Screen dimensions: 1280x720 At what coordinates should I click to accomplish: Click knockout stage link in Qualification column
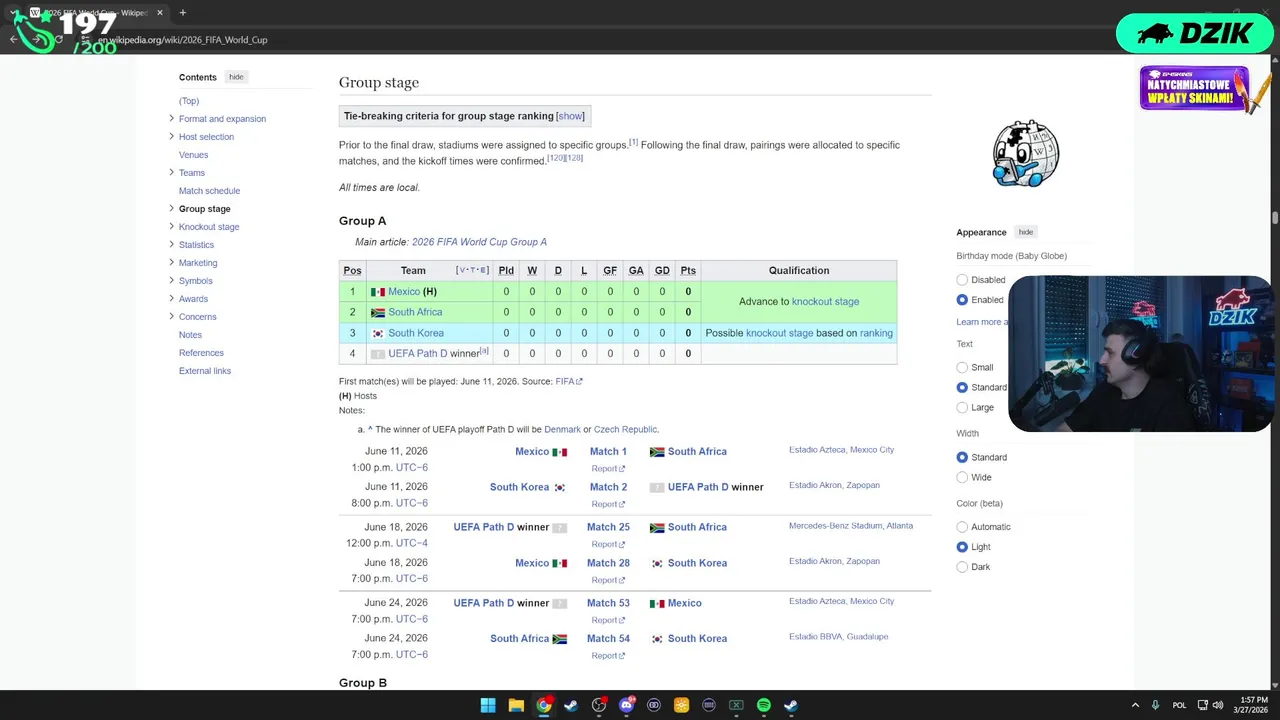825,302
